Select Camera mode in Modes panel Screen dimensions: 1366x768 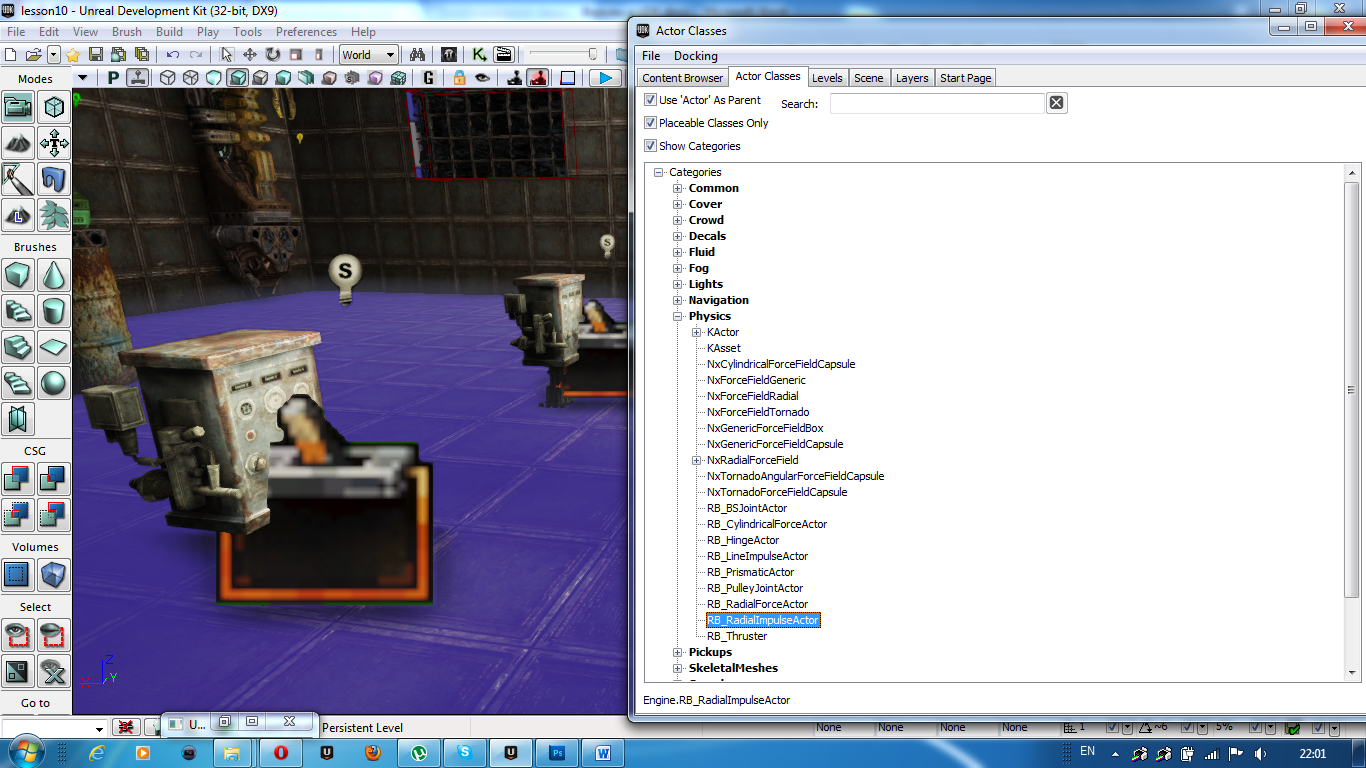coord(18,107)
